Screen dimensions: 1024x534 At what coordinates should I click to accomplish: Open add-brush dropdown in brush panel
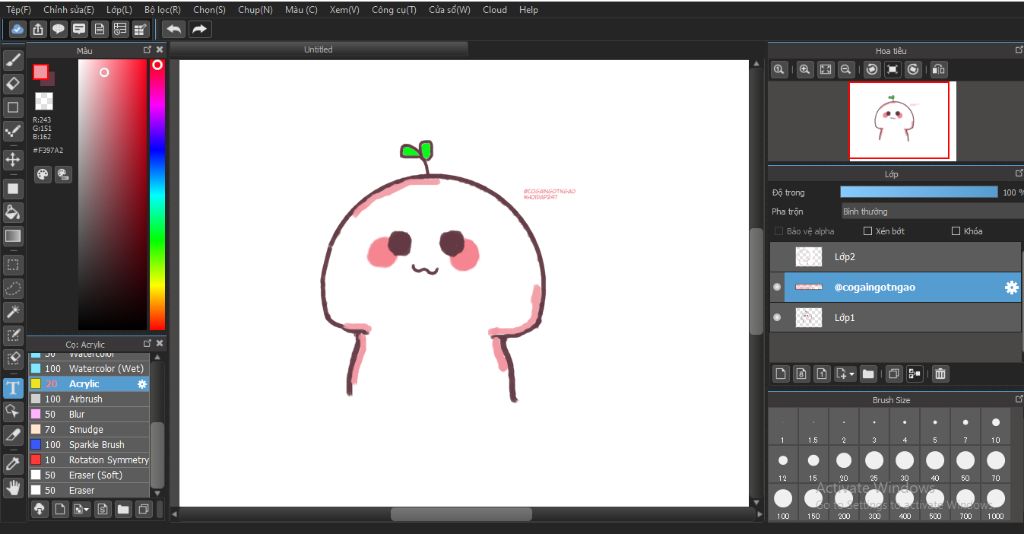[88, 509]
